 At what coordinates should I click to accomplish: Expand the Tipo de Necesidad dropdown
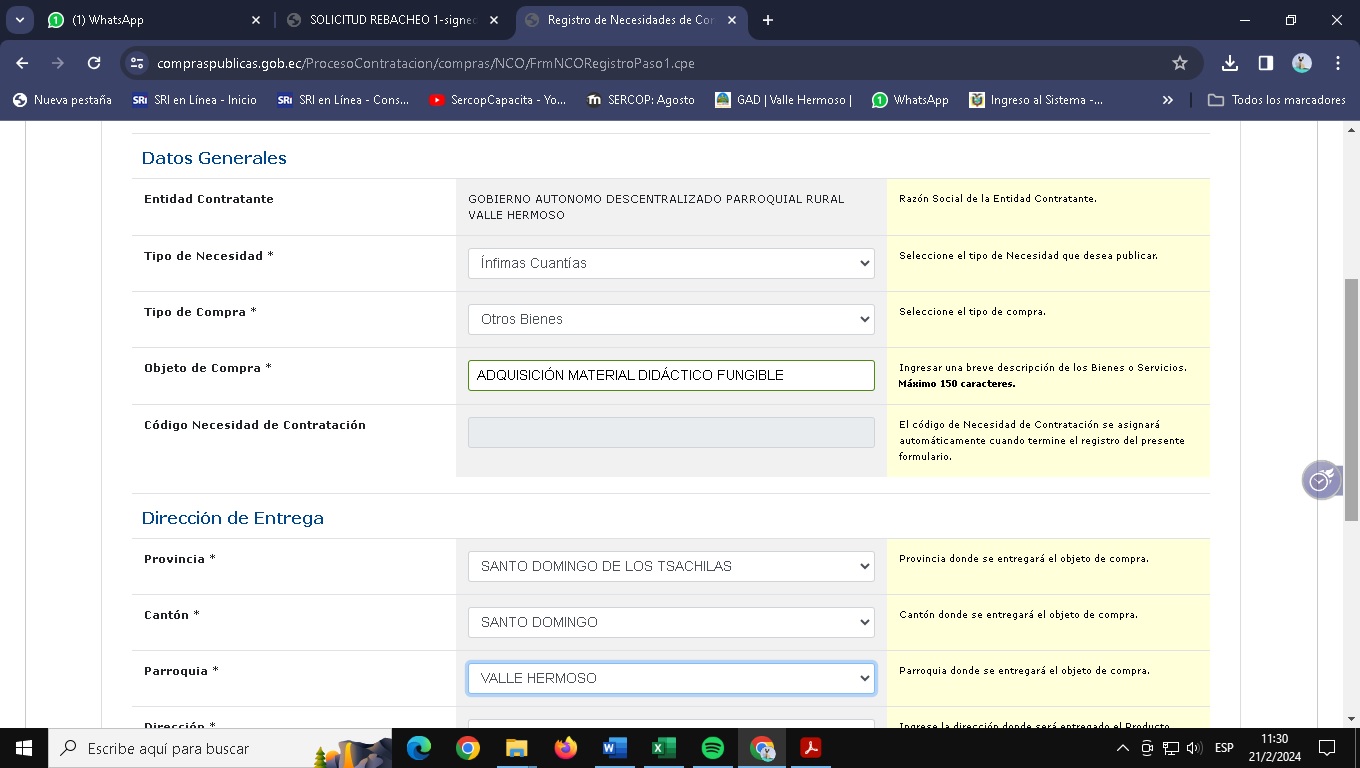[671, 263]
